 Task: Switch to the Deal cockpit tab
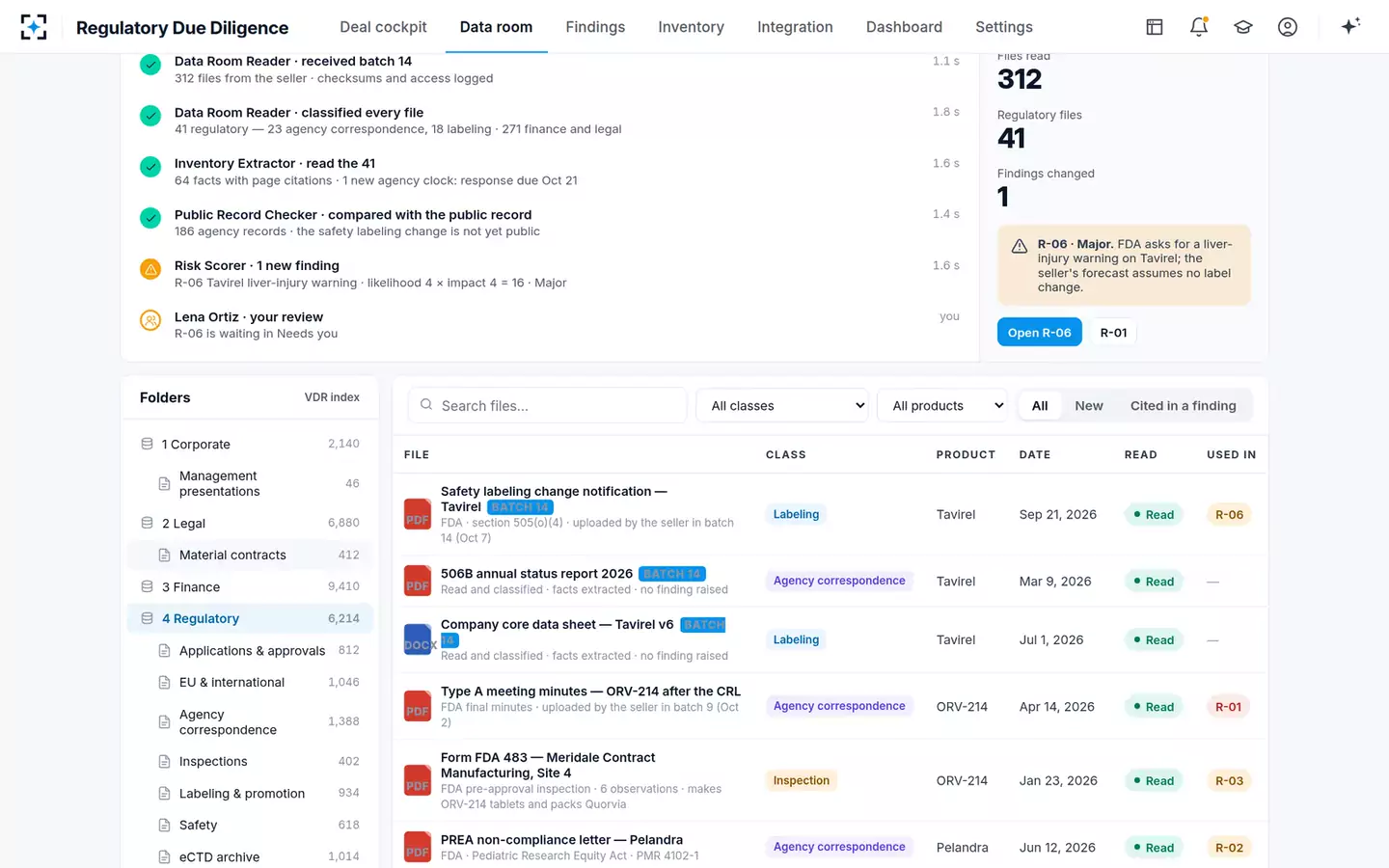click(383, 27)
